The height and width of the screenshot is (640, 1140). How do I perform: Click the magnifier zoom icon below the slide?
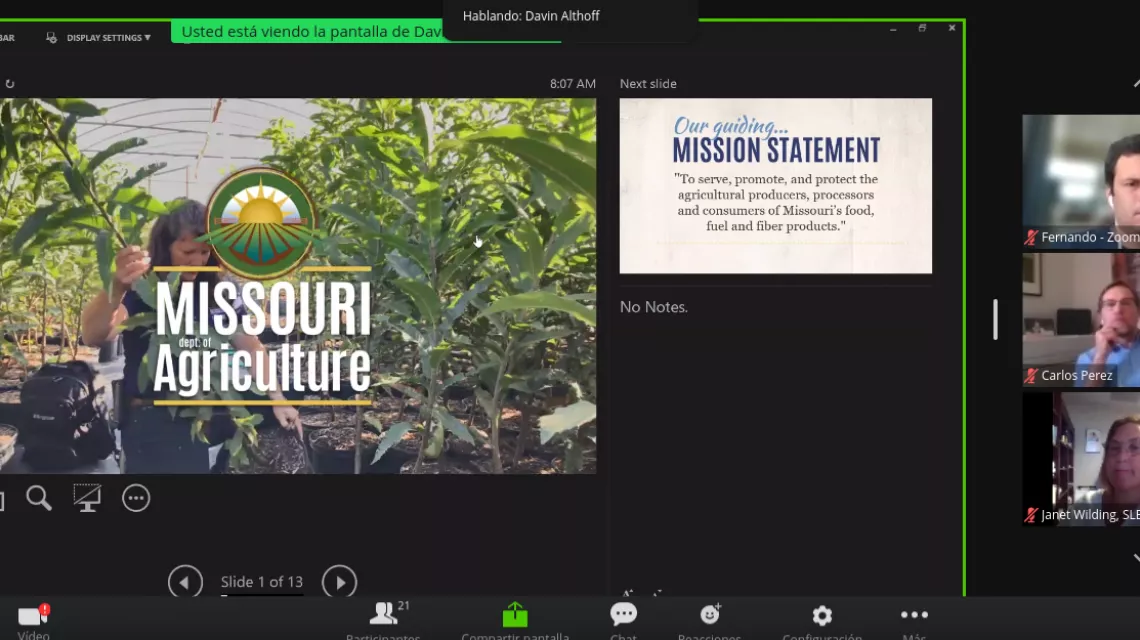pyautogui.click(x=39, y=497)
